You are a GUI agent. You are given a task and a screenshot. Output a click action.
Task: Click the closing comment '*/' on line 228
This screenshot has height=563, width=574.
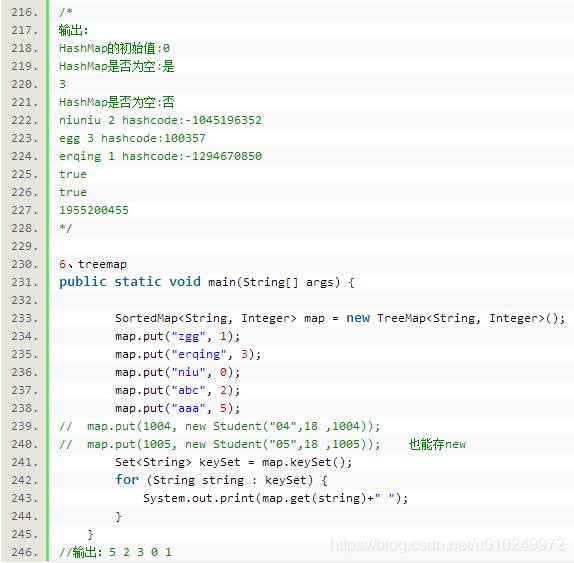[66, 228]
